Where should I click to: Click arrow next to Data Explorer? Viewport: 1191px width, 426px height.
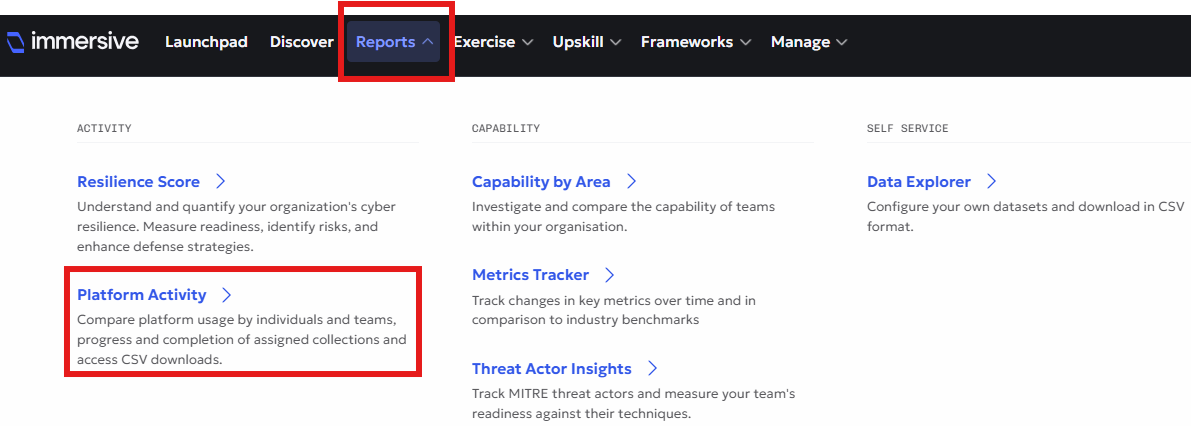(x=991, y=181)
